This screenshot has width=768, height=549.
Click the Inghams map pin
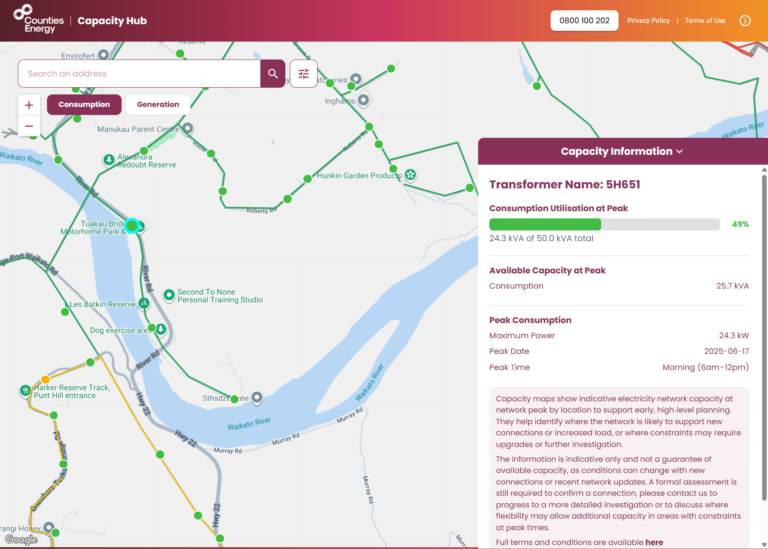coord(363,100)
